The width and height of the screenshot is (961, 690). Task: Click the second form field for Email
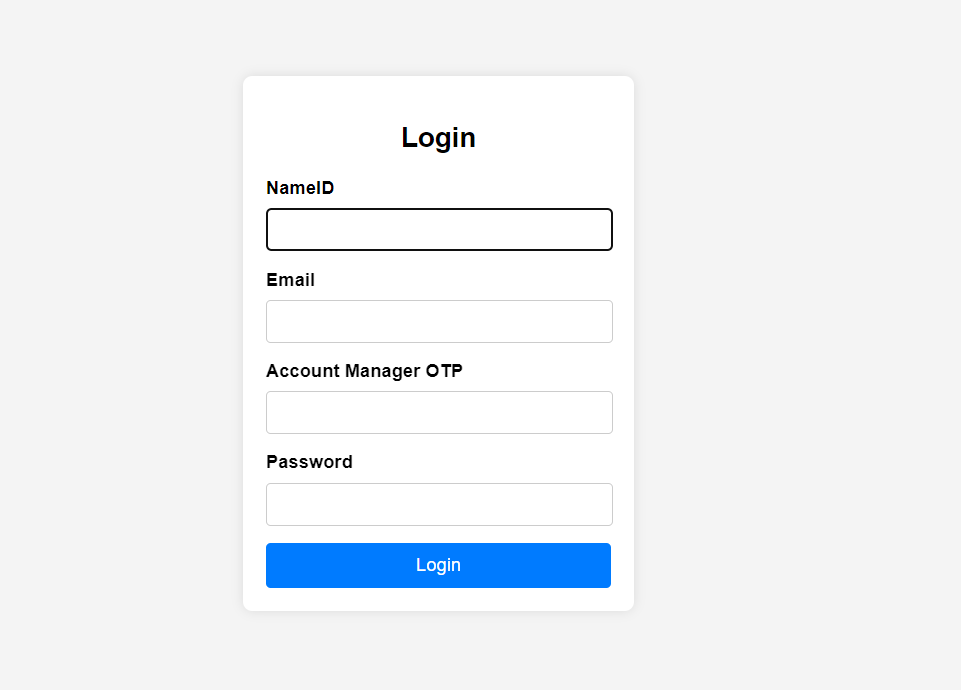(439, 321)
